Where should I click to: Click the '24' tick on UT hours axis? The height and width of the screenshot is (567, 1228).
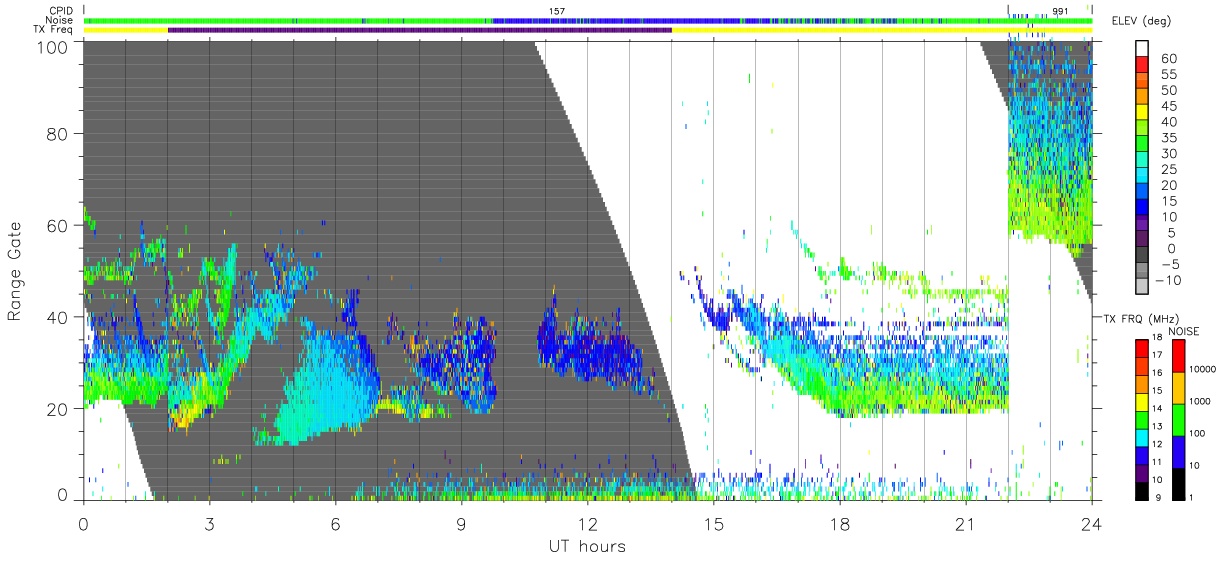tap(1091, 523)
